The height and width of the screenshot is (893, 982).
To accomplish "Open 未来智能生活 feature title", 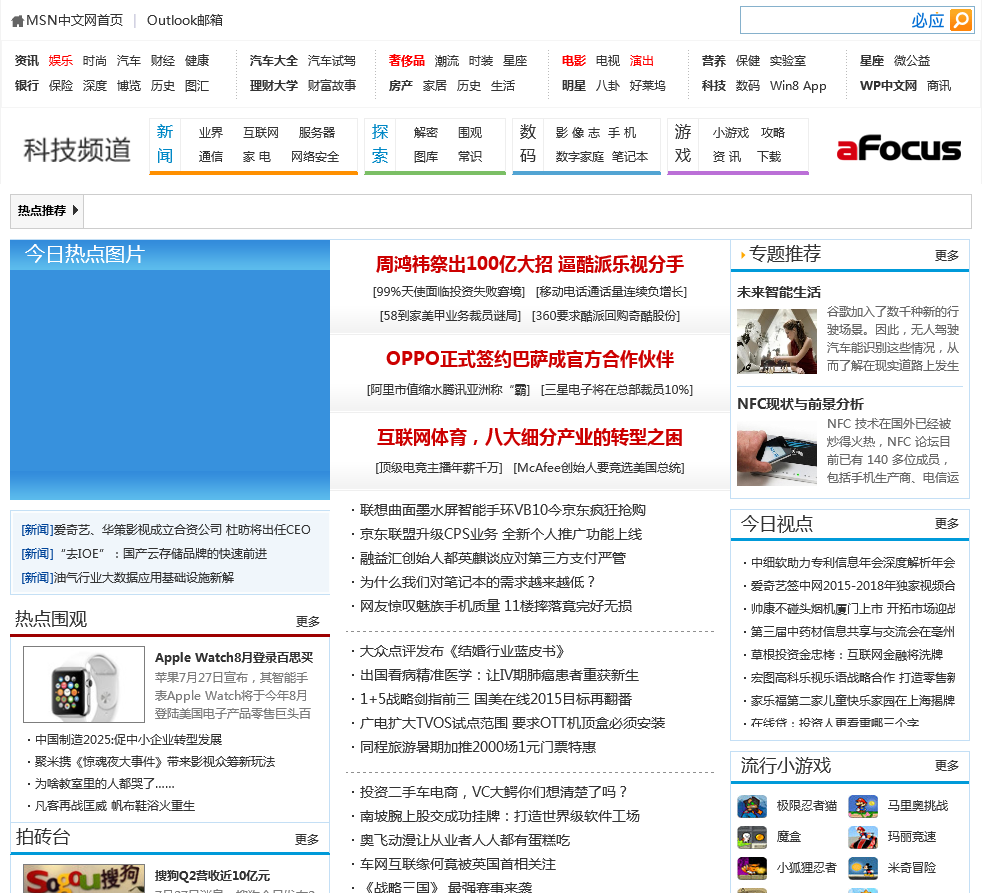I will (778, 292).
